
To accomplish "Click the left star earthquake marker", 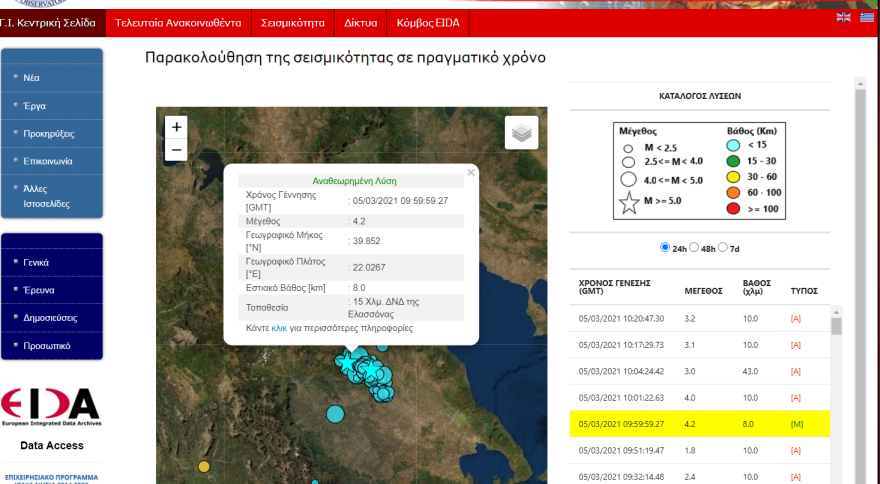I will pyautogui.click(x=347, y=363).
